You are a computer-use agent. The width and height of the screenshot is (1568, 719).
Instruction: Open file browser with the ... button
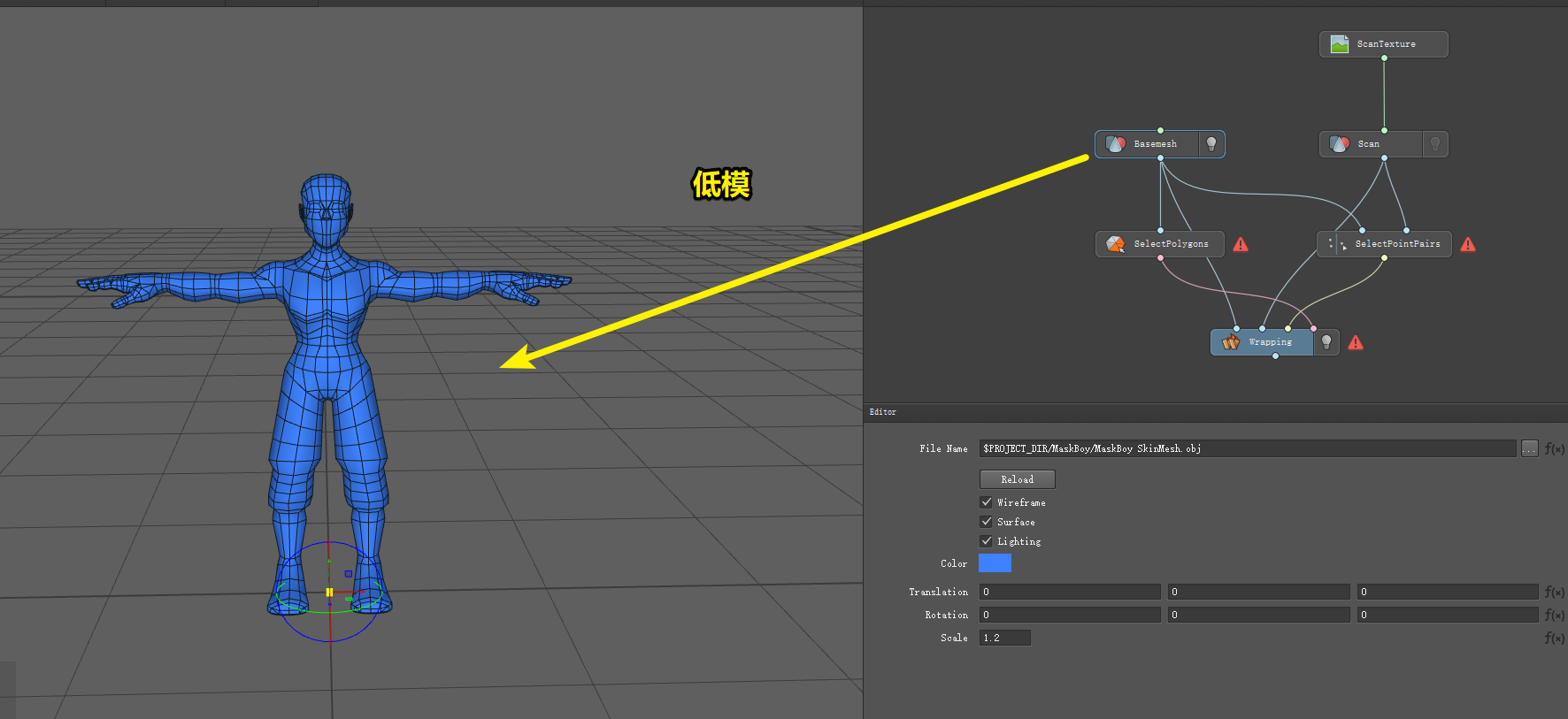click(1530, 448)
